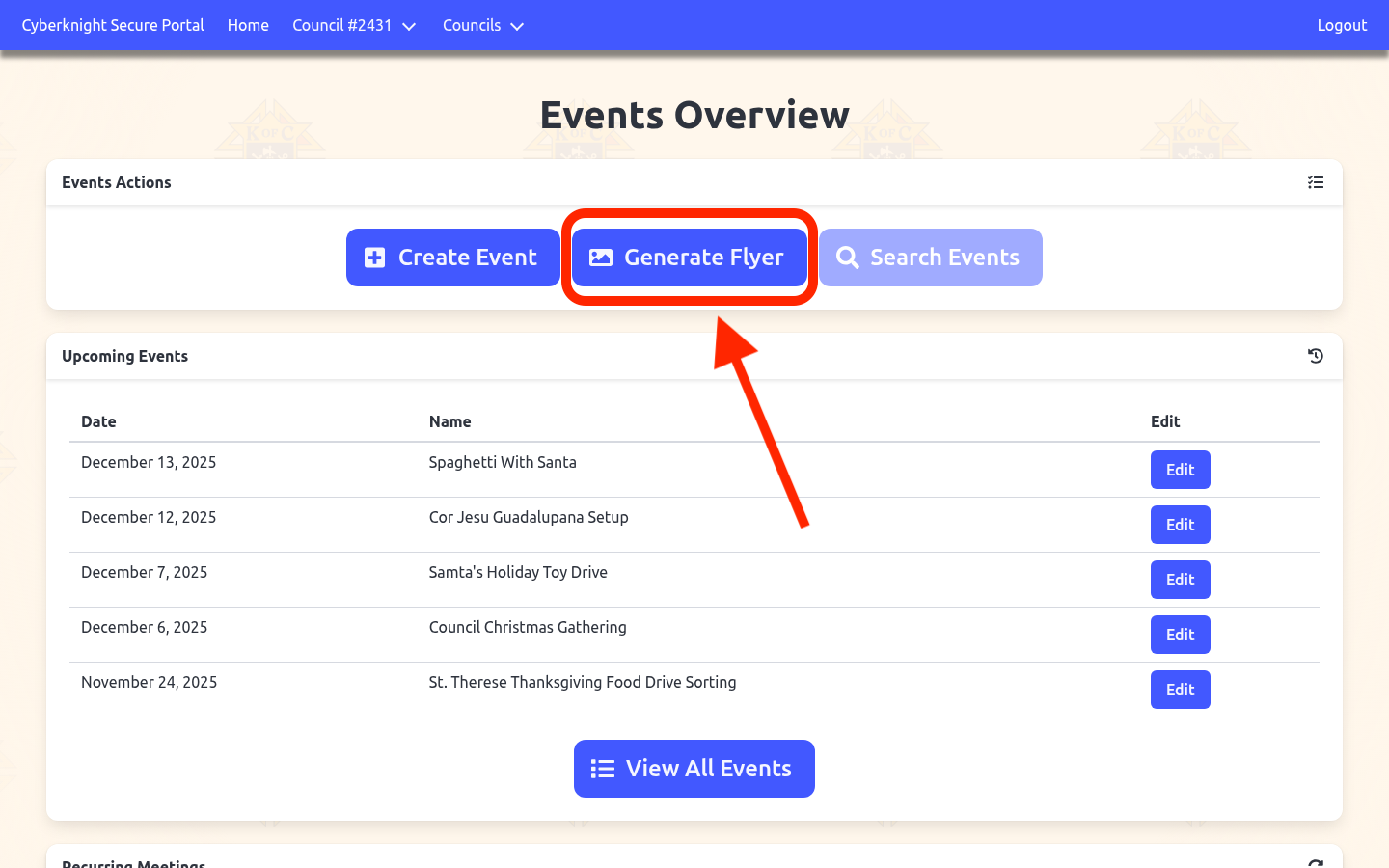Click the magnifier icon on Search Events
The width and height of the screenshot is (1389, 868).
click(x=847, y=258)
